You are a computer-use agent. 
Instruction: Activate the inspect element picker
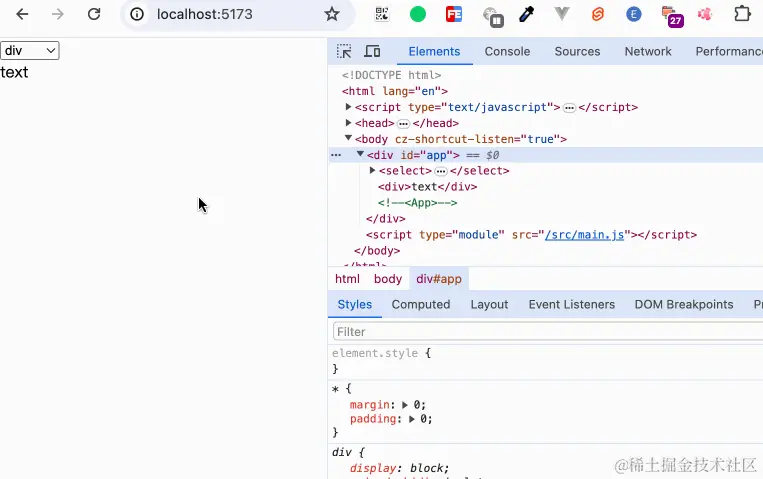click(344, 51)
